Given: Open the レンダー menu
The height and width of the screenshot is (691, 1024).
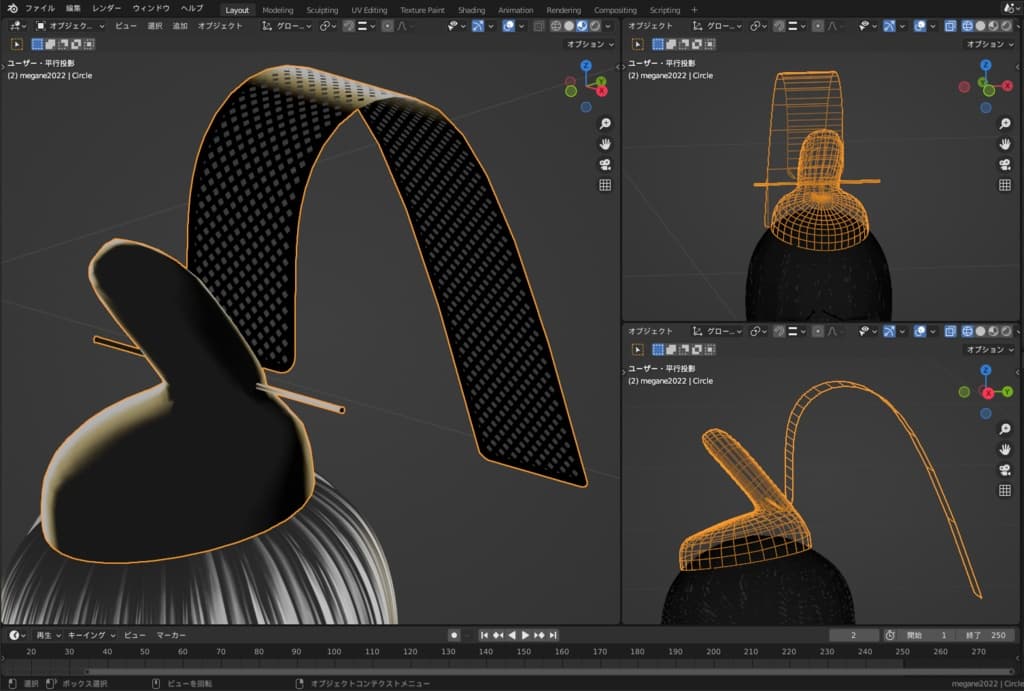Looking at the screenshot, I should pyautogui.click(x=106, y=9).
